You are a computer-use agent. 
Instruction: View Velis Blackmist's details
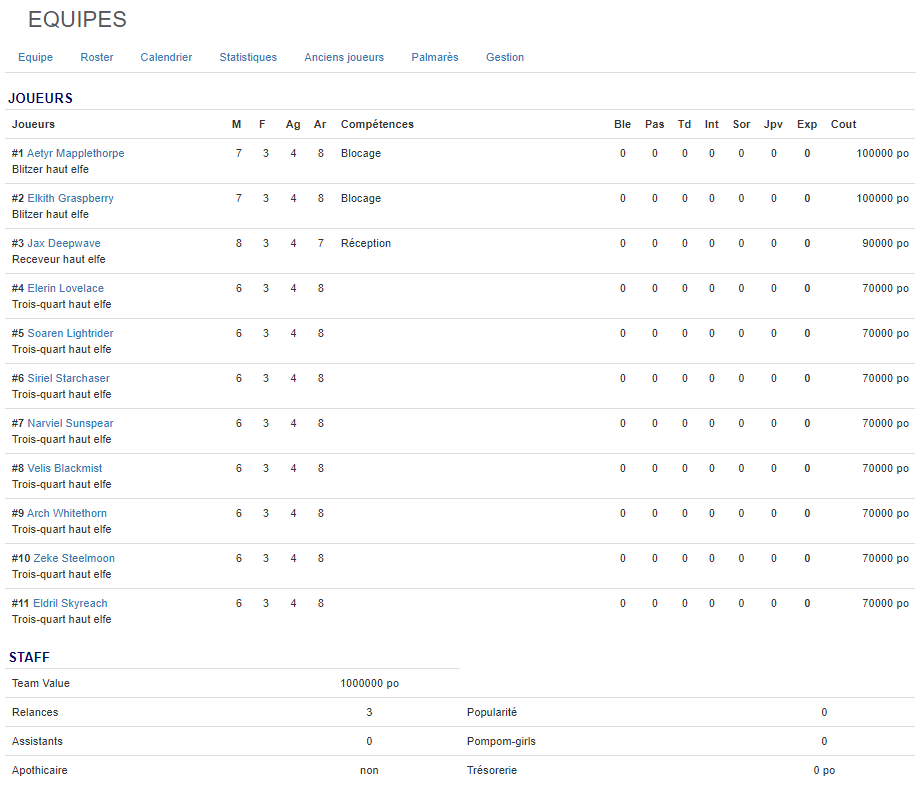[65, 469]
